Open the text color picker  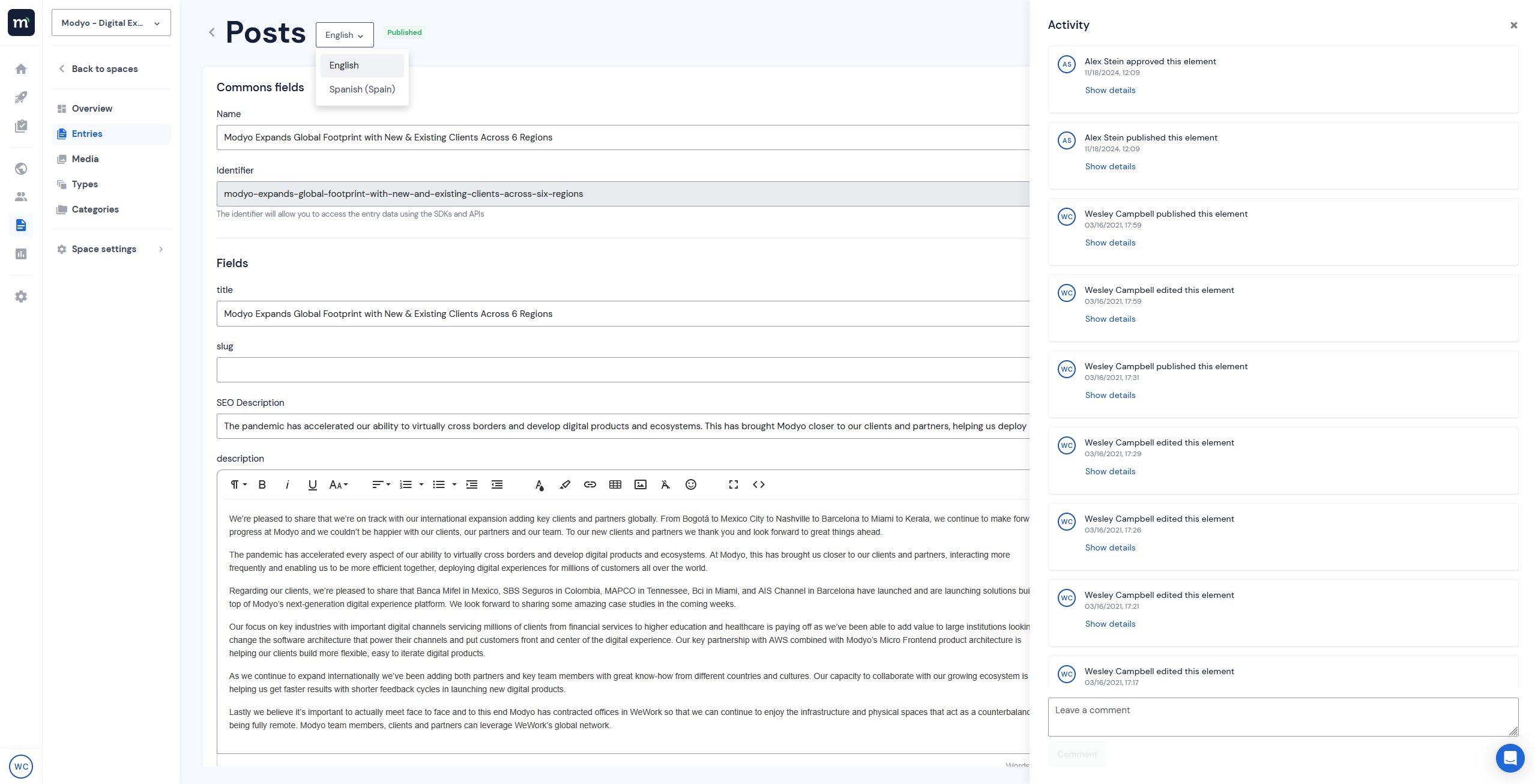coord(539,485)
